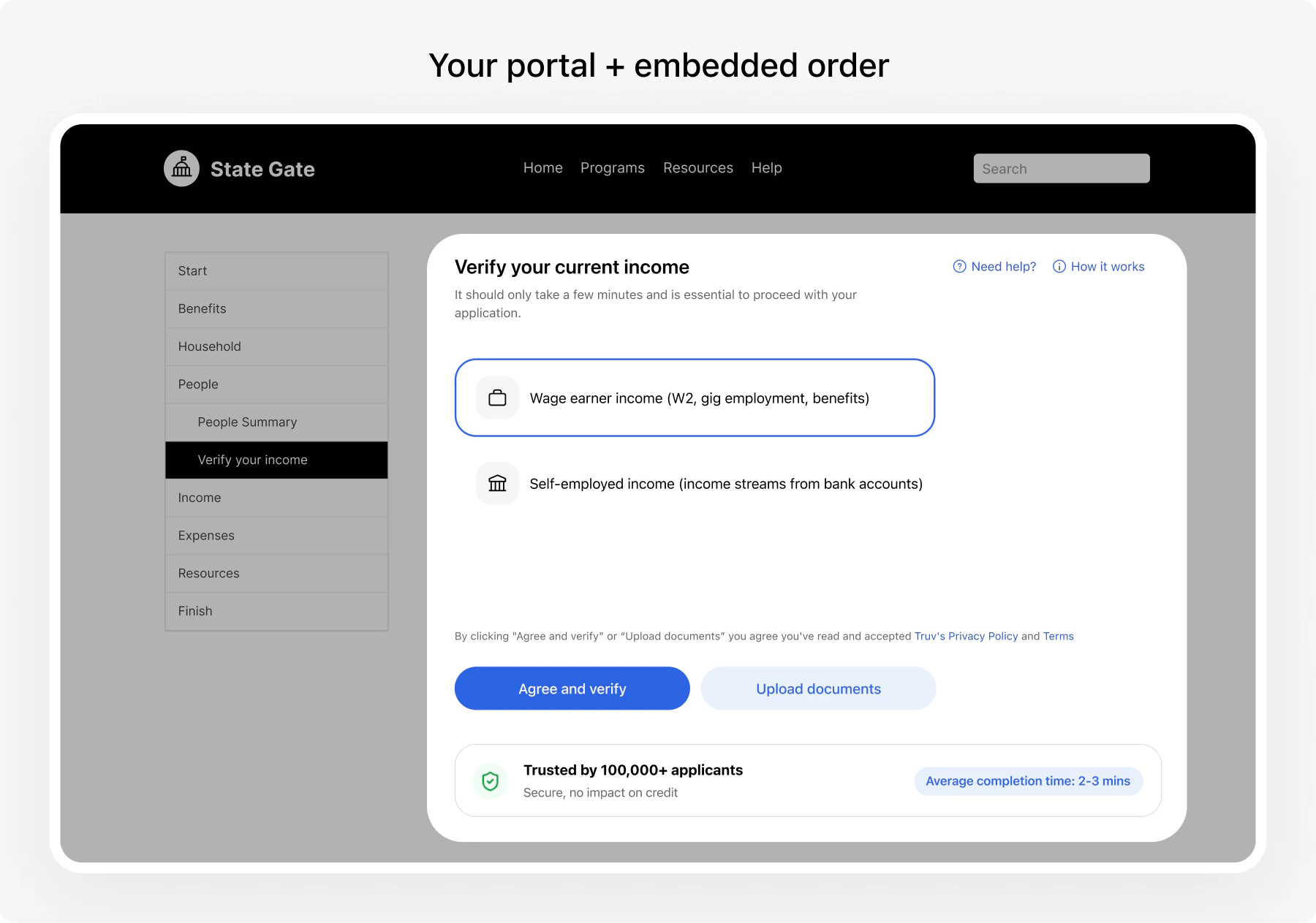This screenshot has width=1316, height=923.
Task: Click the info icon beside How it works
Action: tap(1059, 266)
